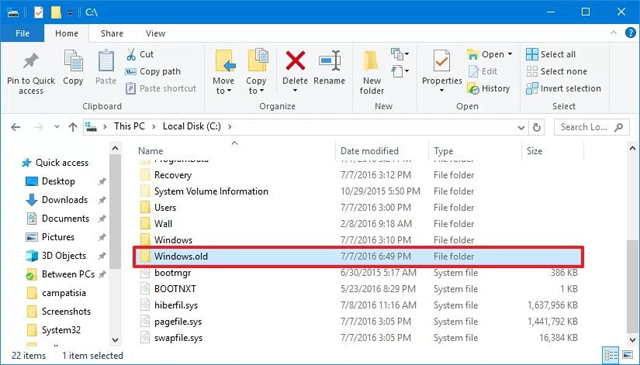Click the Copy path command

coord(153,71)
